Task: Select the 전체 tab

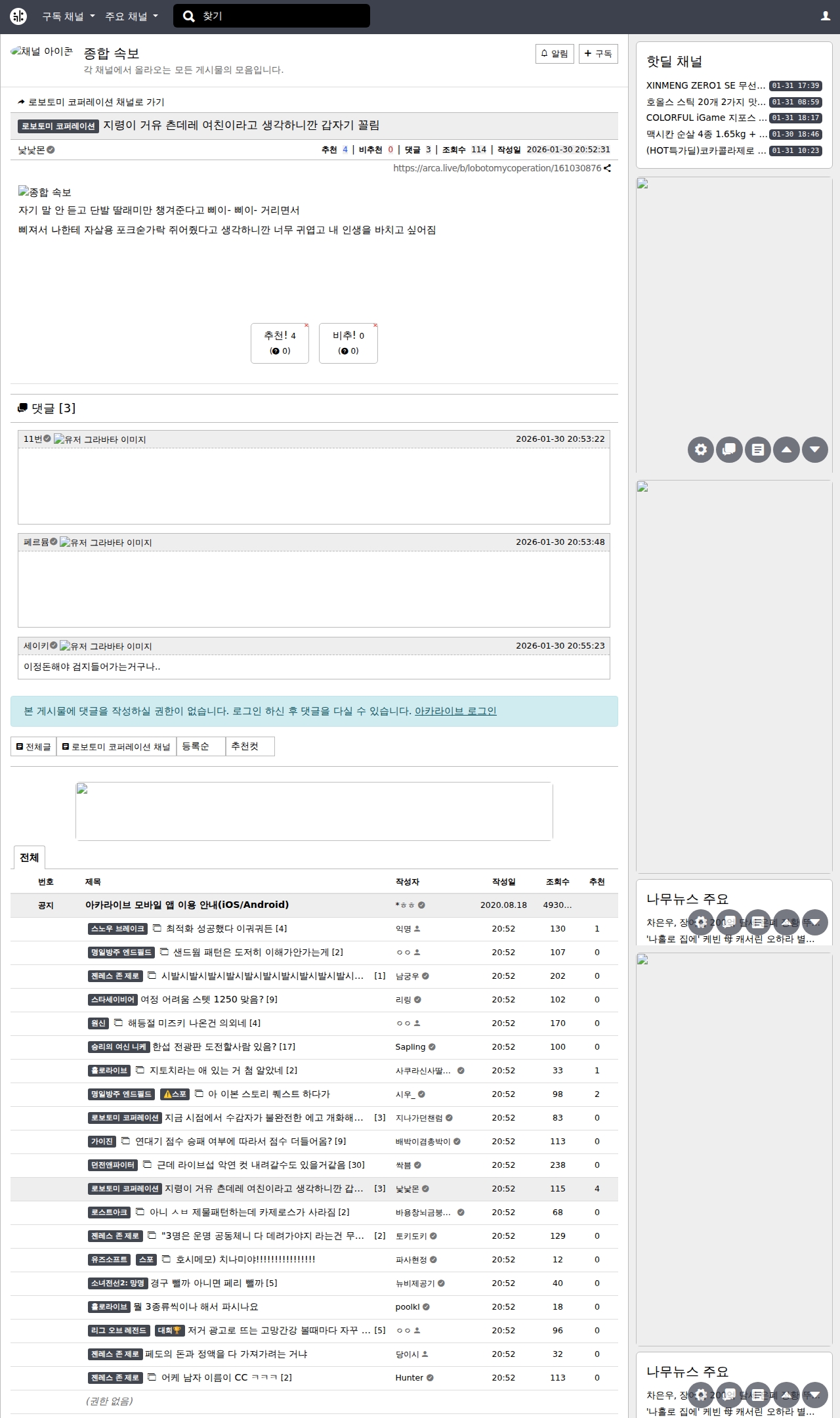Action: pyautogui.click(x=29, y=857)
